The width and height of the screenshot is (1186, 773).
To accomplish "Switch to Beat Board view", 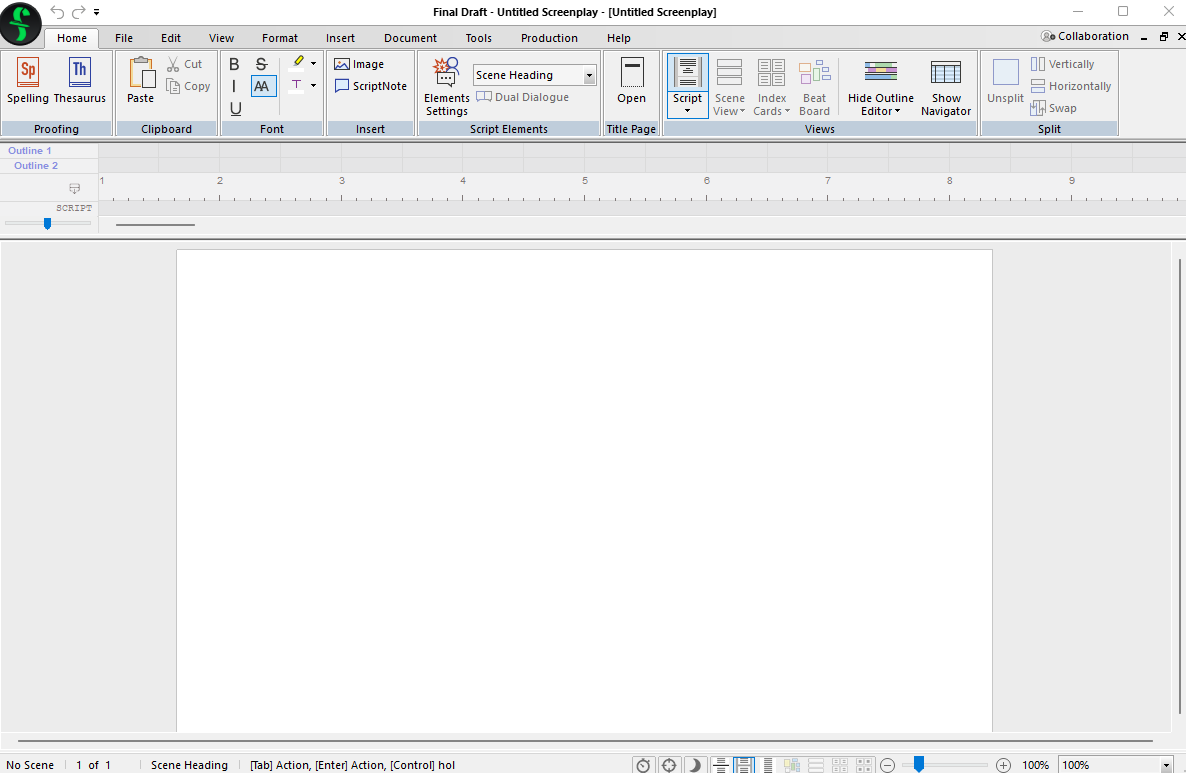I will coord(814,86).
